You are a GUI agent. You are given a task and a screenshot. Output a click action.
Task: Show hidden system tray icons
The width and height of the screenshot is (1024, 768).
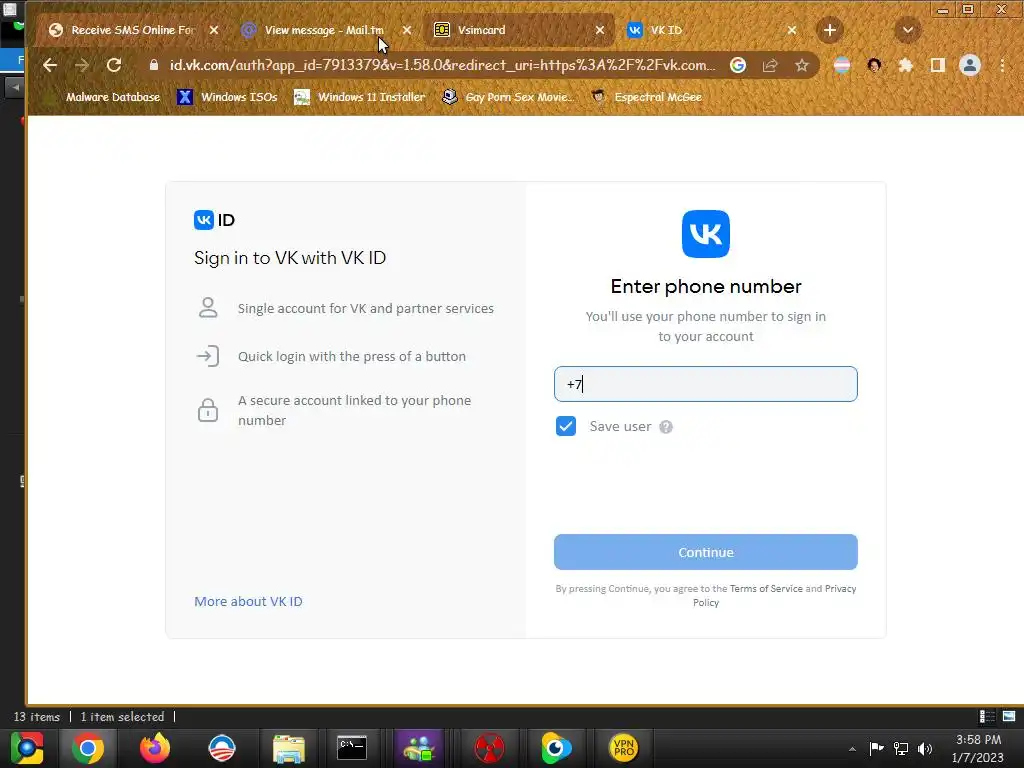pos(852,749)
